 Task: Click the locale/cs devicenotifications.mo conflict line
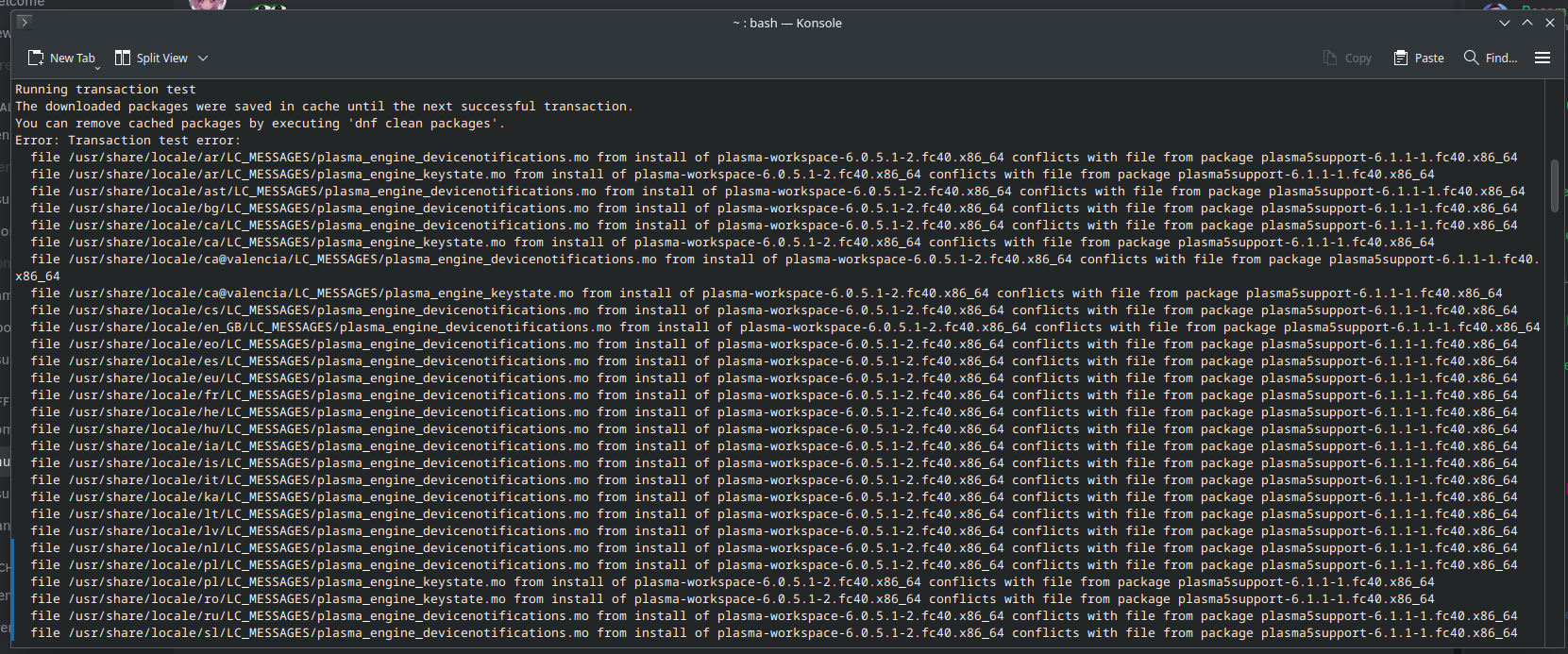pyautogui.click(x=774, y=310)
